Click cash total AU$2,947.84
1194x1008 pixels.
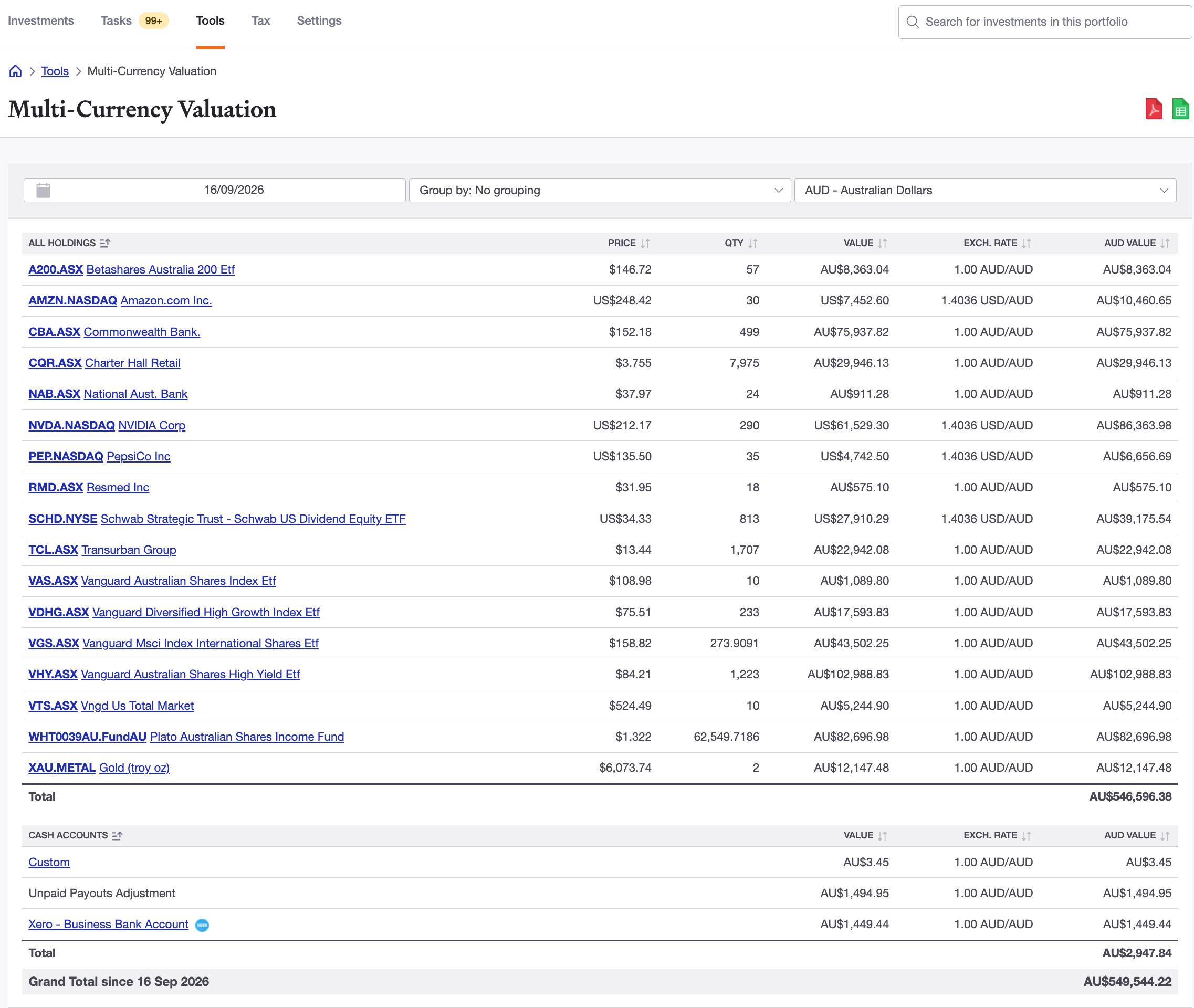click(1137, 953)
